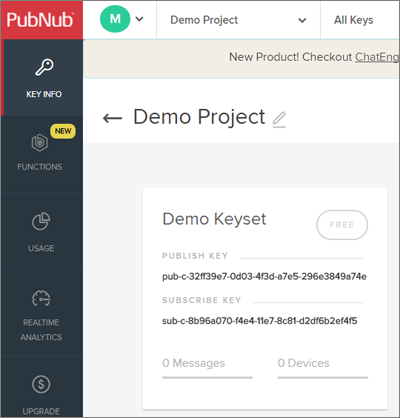This screenshot has width=400, height=418.
Task: Select the publish key value text
Action: coord(264,276)
